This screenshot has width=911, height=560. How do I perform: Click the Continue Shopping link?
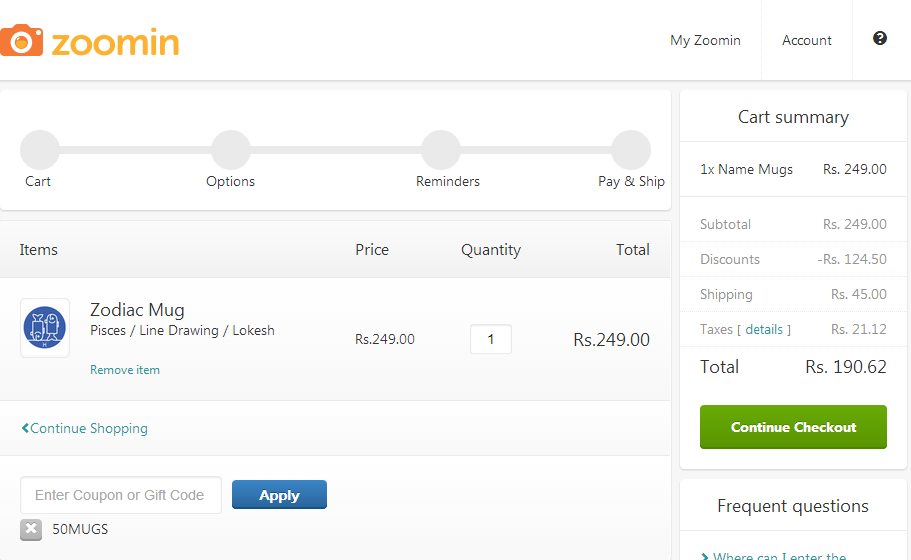[85, 428]
